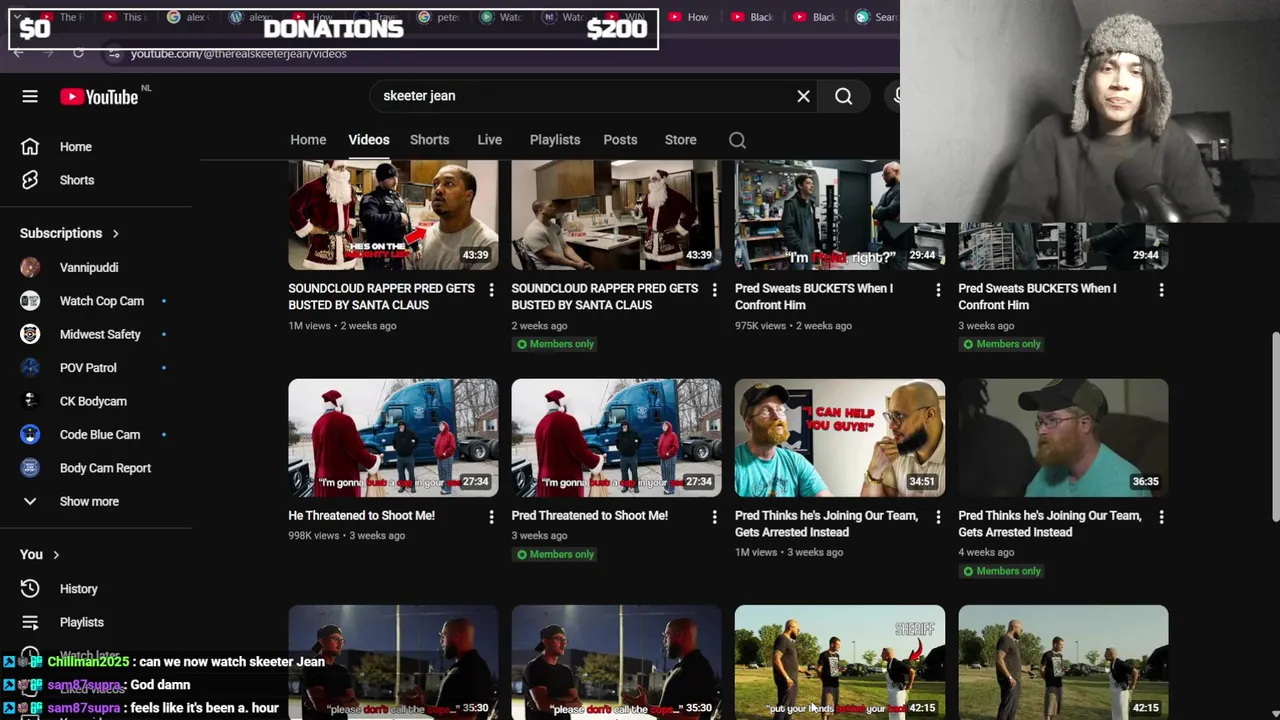Viewport: 1280px width, 720px height.
Task: Expand the You section chevron
Action: coord(56,554)
